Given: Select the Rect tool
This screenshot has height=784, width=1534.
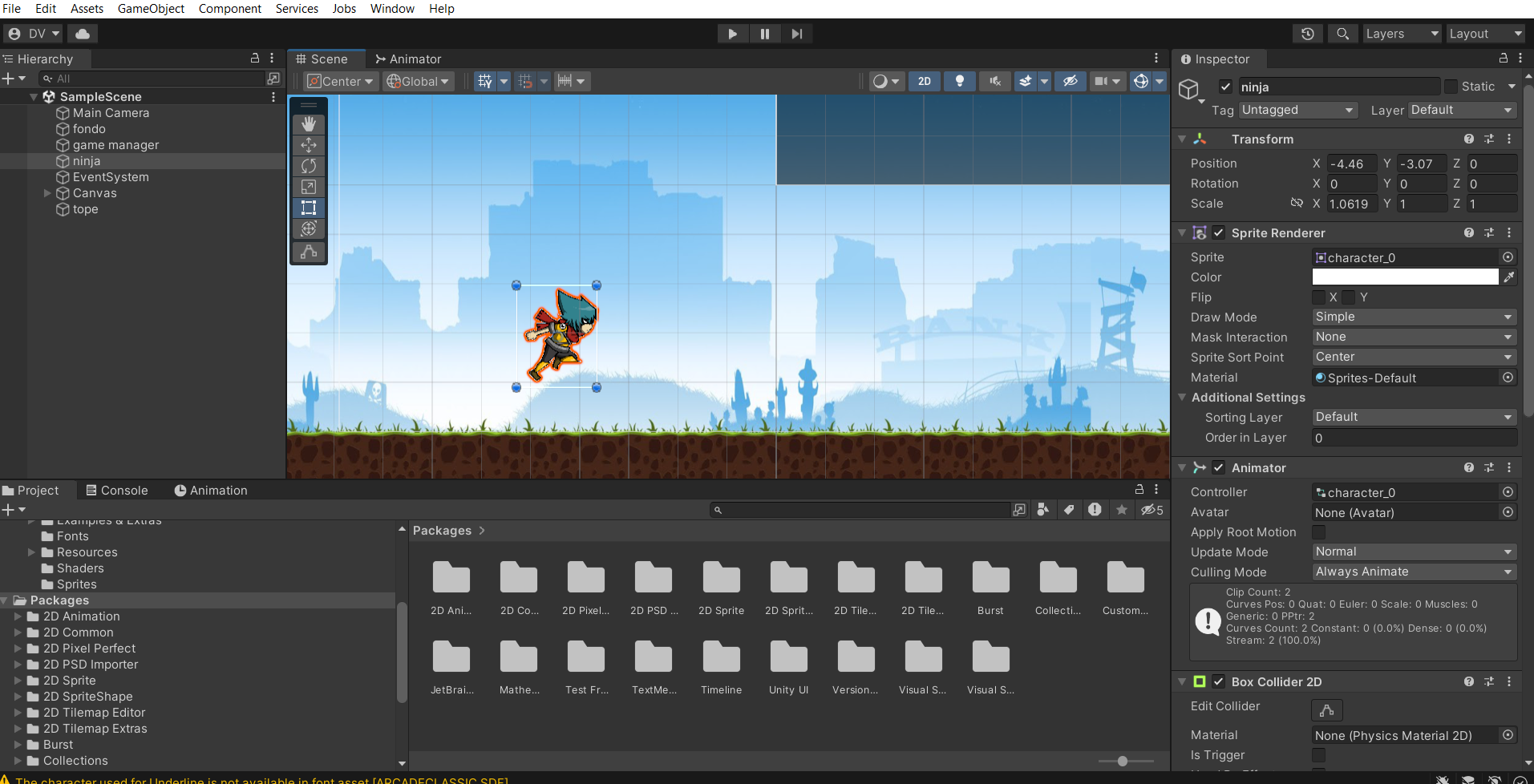Looking at the screenshot, I should (x=309, y=208).
